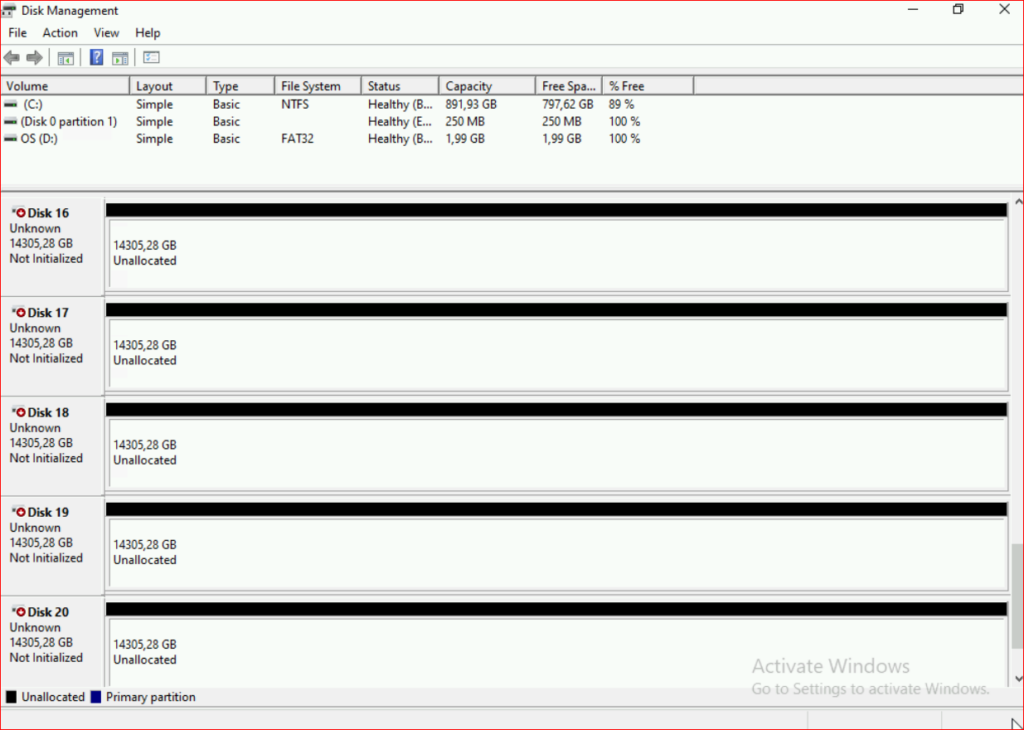Open the View menu
Viewport: 1024px width, 730px height.
coord(106,33)
